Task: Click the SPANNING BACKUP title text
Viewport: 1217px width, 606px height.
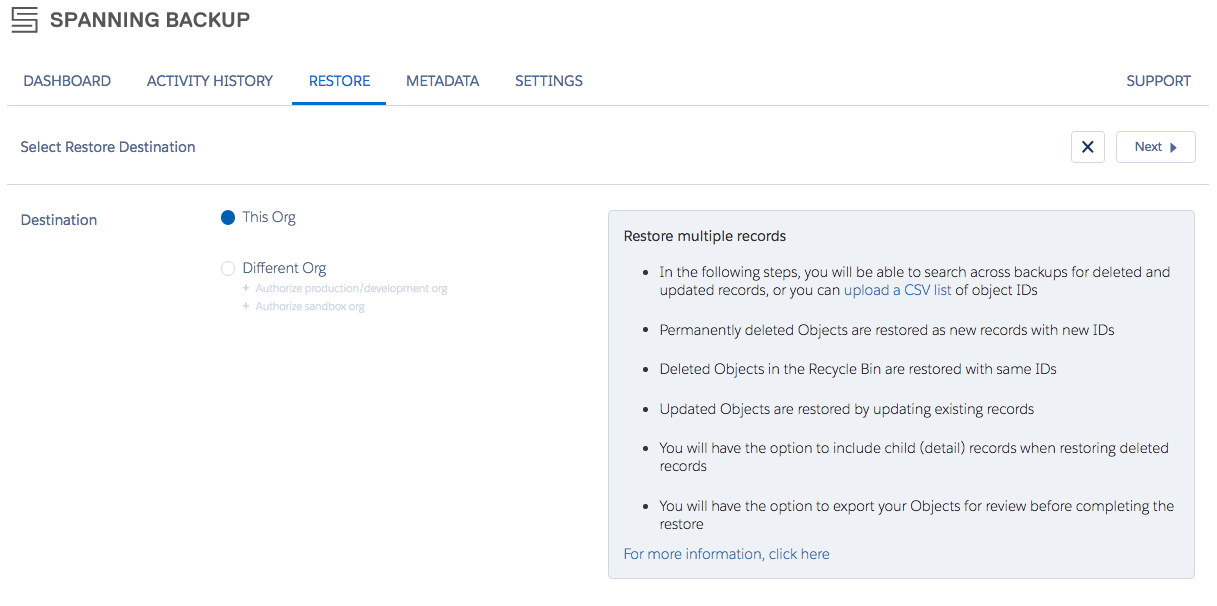Action: click(x=150, y=20)
